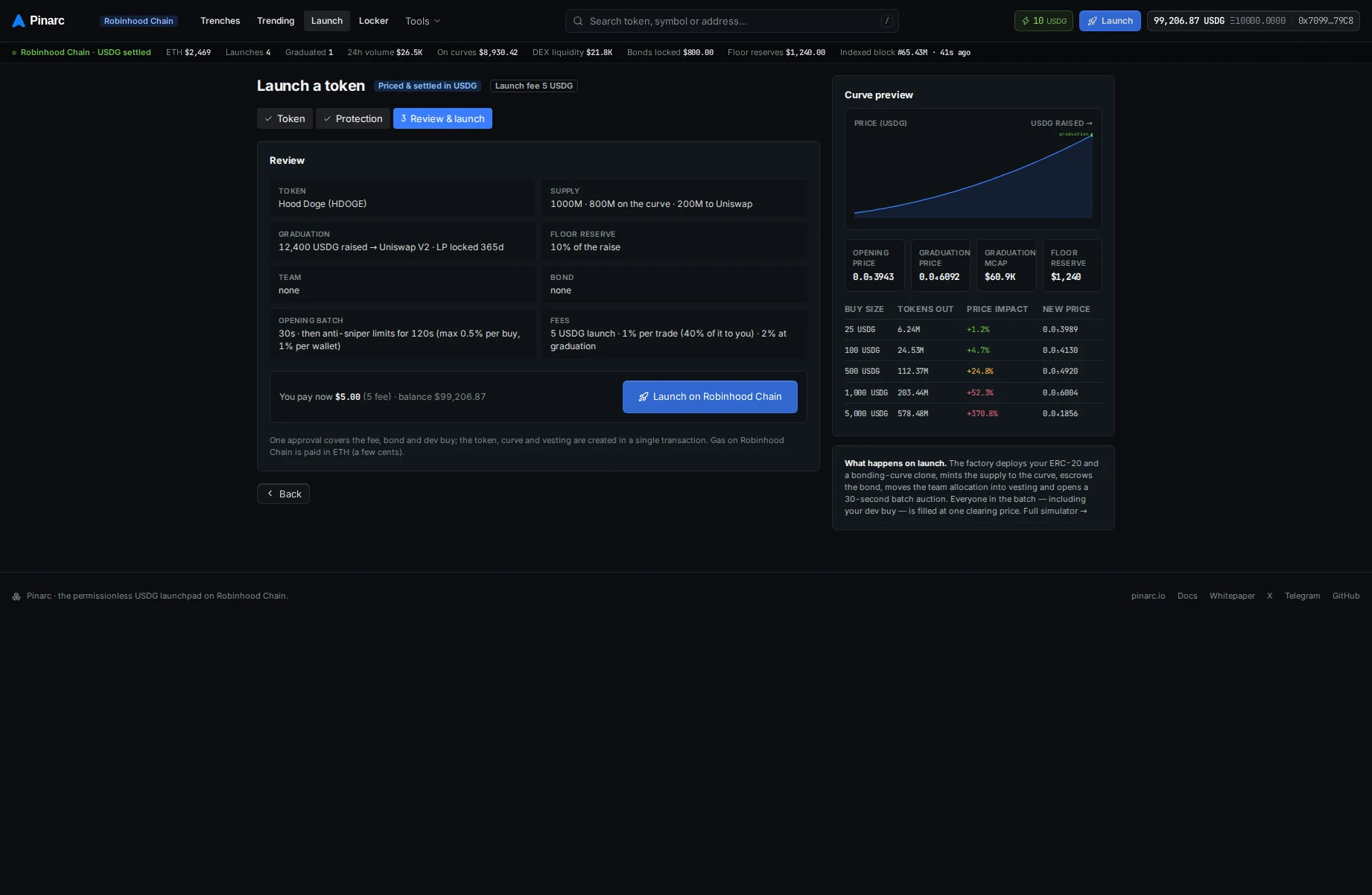
Task: Open the Whitepaper footer link
Action: 1232,596
